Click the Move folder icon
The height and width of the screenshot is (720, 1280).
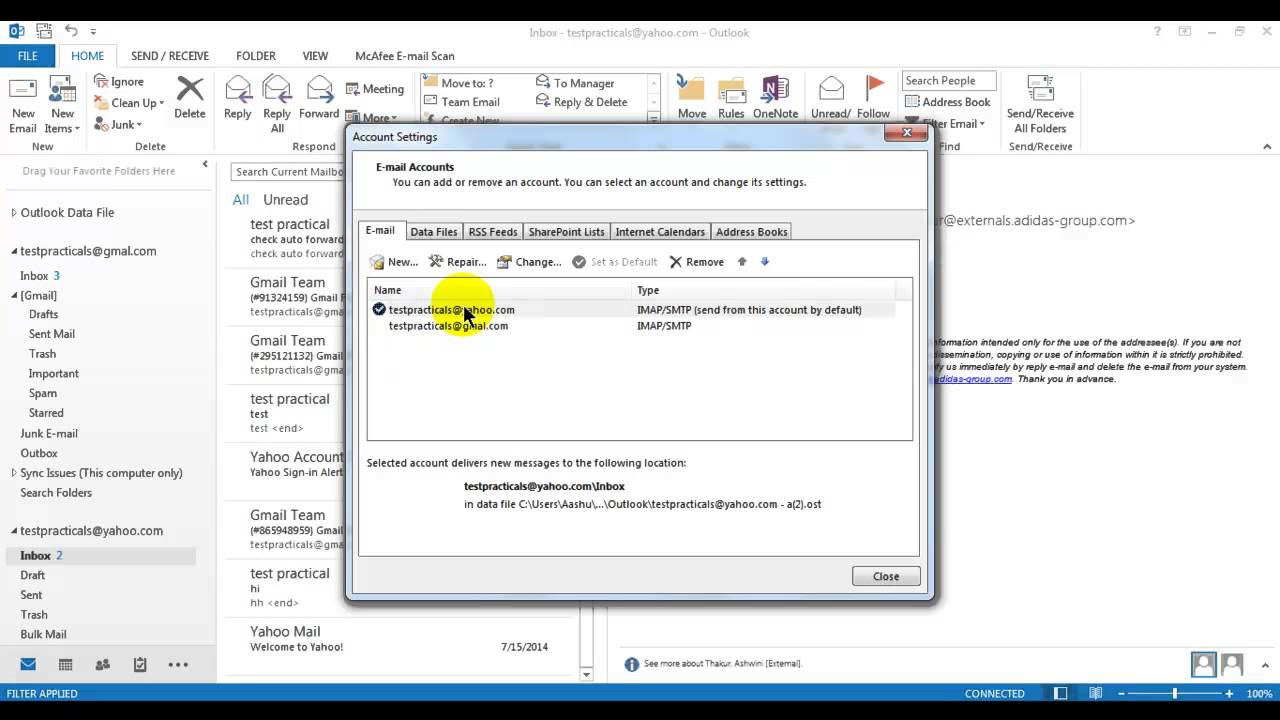coord(692,90)
